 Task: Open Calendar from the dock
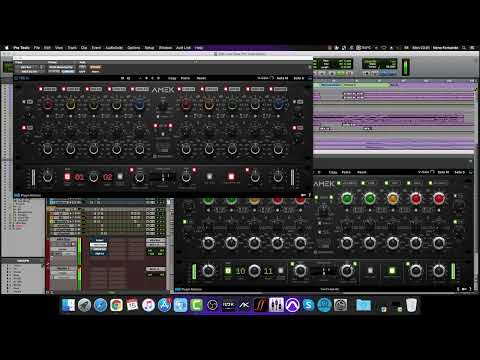click(x=132, y=305)
